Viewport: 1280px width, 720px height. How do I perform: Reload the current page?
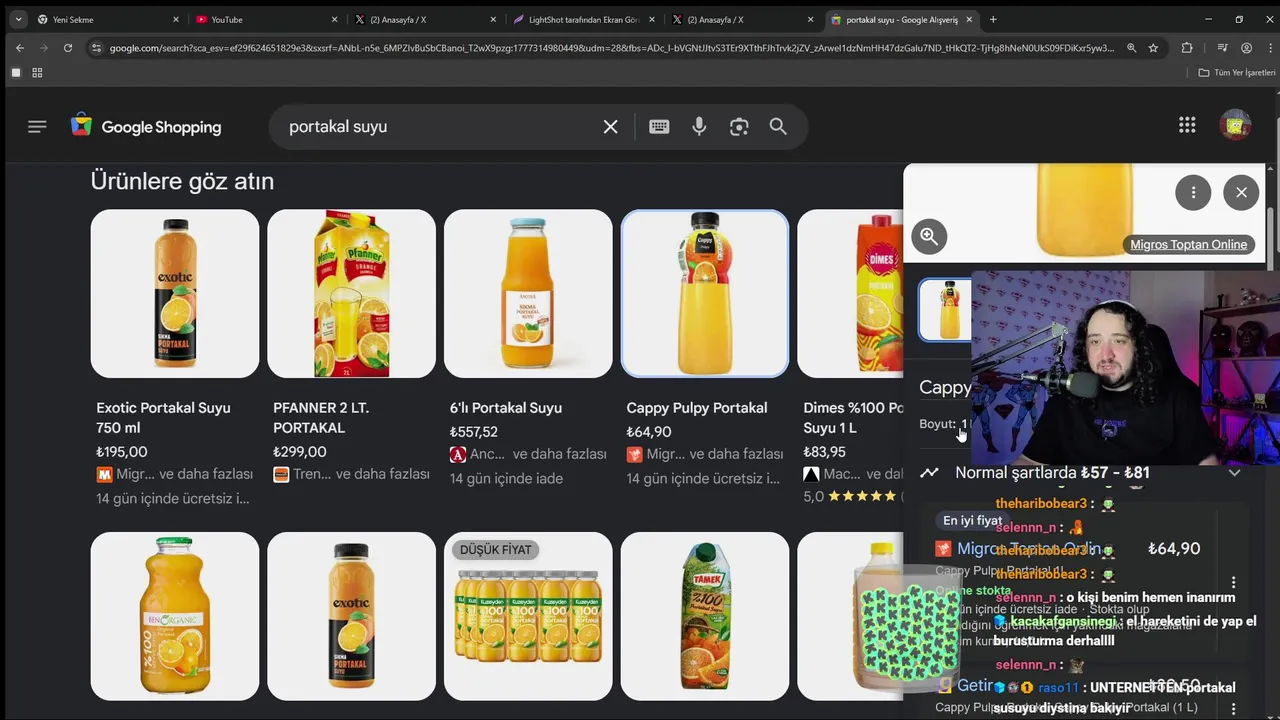click(68, 48)
